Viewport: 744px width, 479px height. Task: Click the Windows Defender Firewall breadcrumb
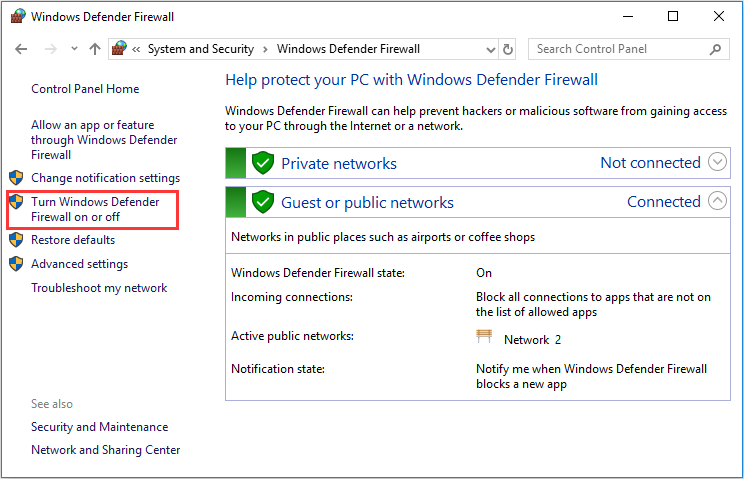(348, 49)
